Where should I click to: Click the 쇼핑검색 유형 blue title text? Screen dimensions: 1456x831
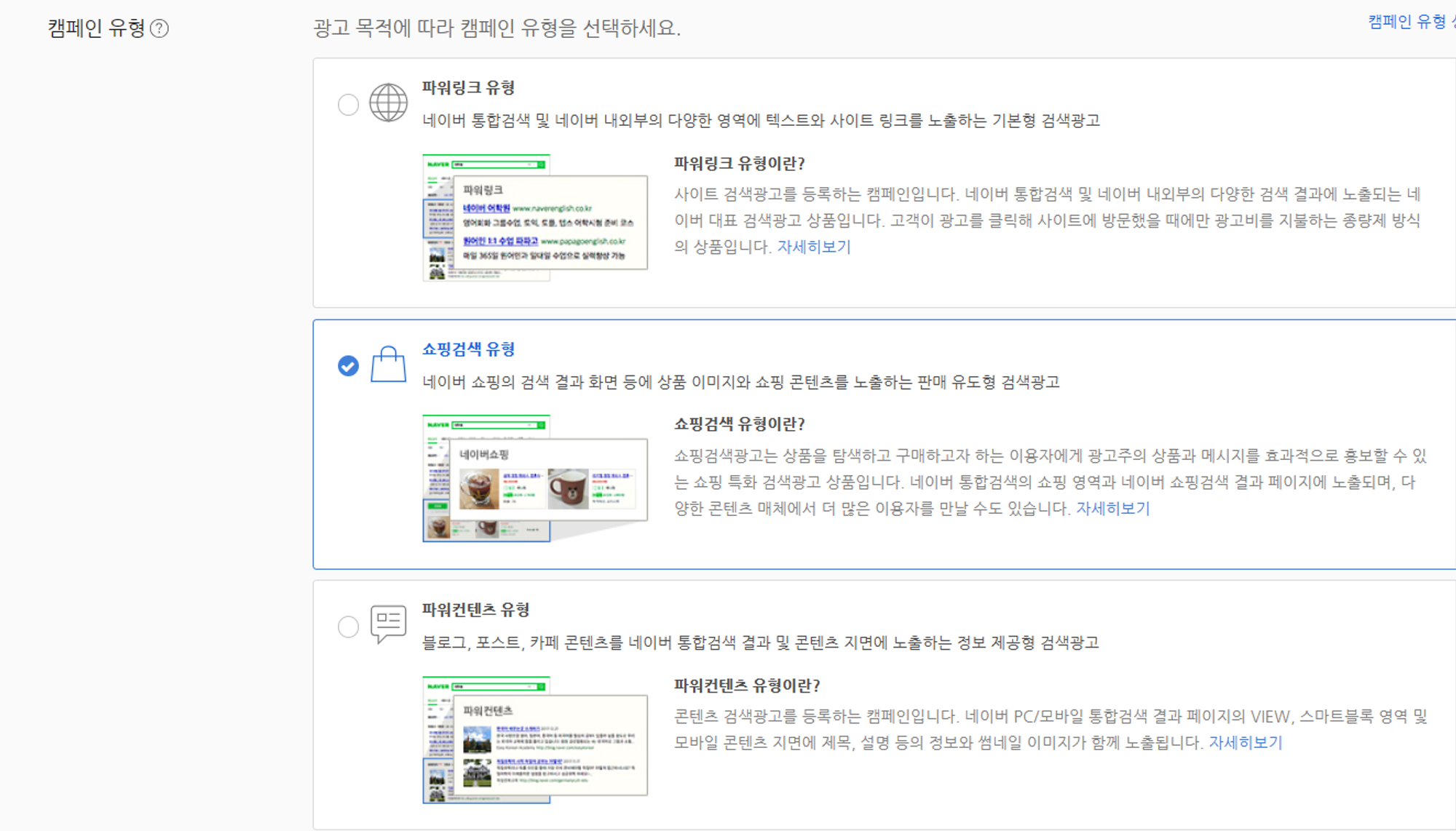[469, 349]
